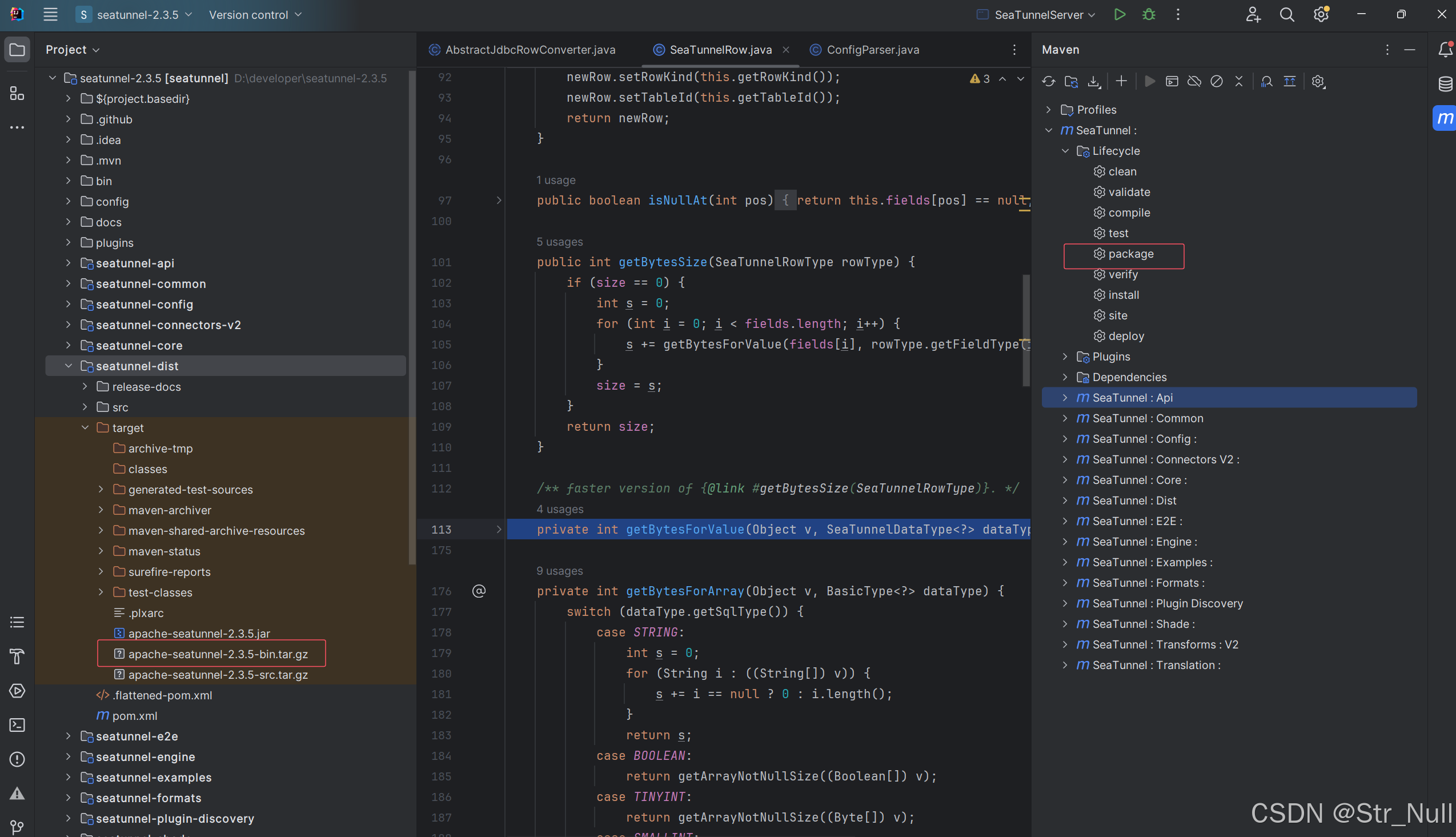Switch to ConfigParser.java tab
Image resolution: width=1456 pixels, height=837 pixels.
pos(864,50)
